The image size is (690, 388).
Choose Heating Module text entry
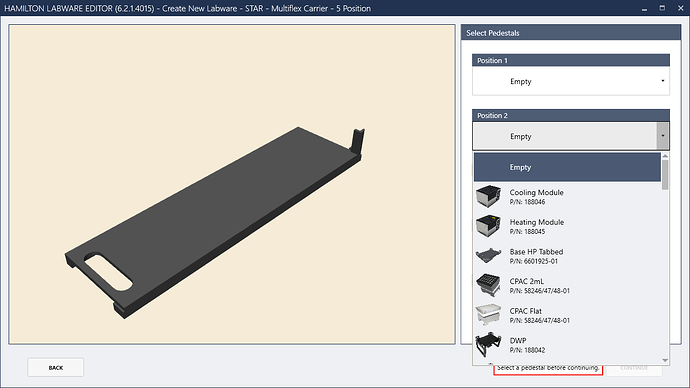click(537, 222)
